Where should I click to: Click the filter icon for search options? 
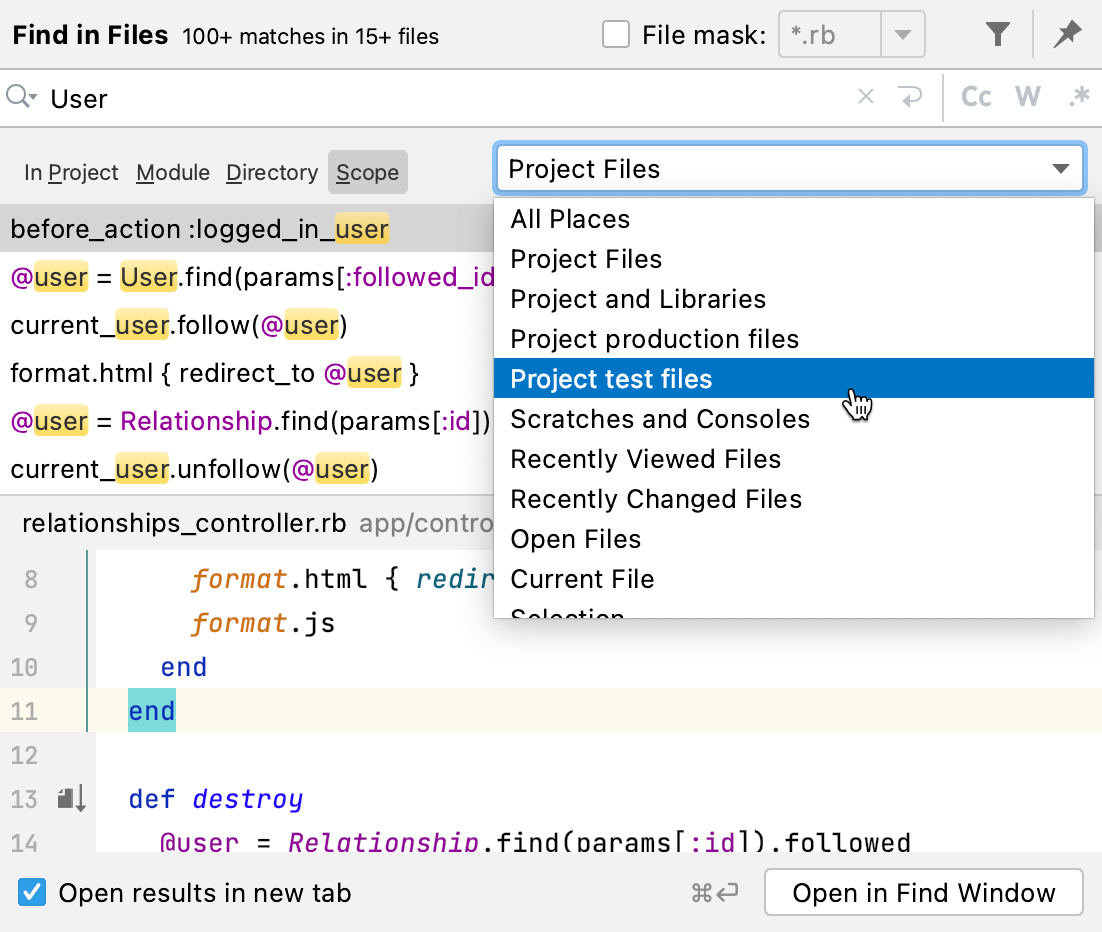tap(997, 36)
